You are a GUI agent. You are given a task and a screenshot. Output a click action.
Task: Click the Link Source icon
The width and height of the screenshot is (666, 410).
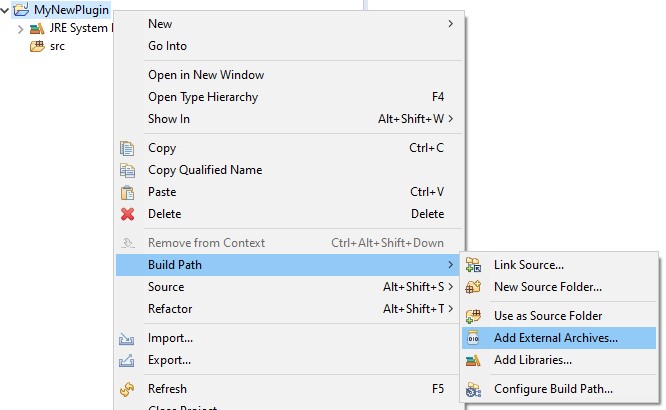point(474,265)
